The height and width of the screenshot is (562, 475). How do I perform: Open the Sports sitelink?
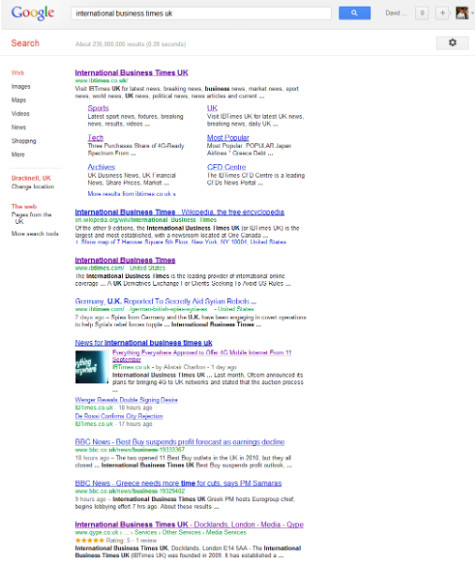[98, 108]
